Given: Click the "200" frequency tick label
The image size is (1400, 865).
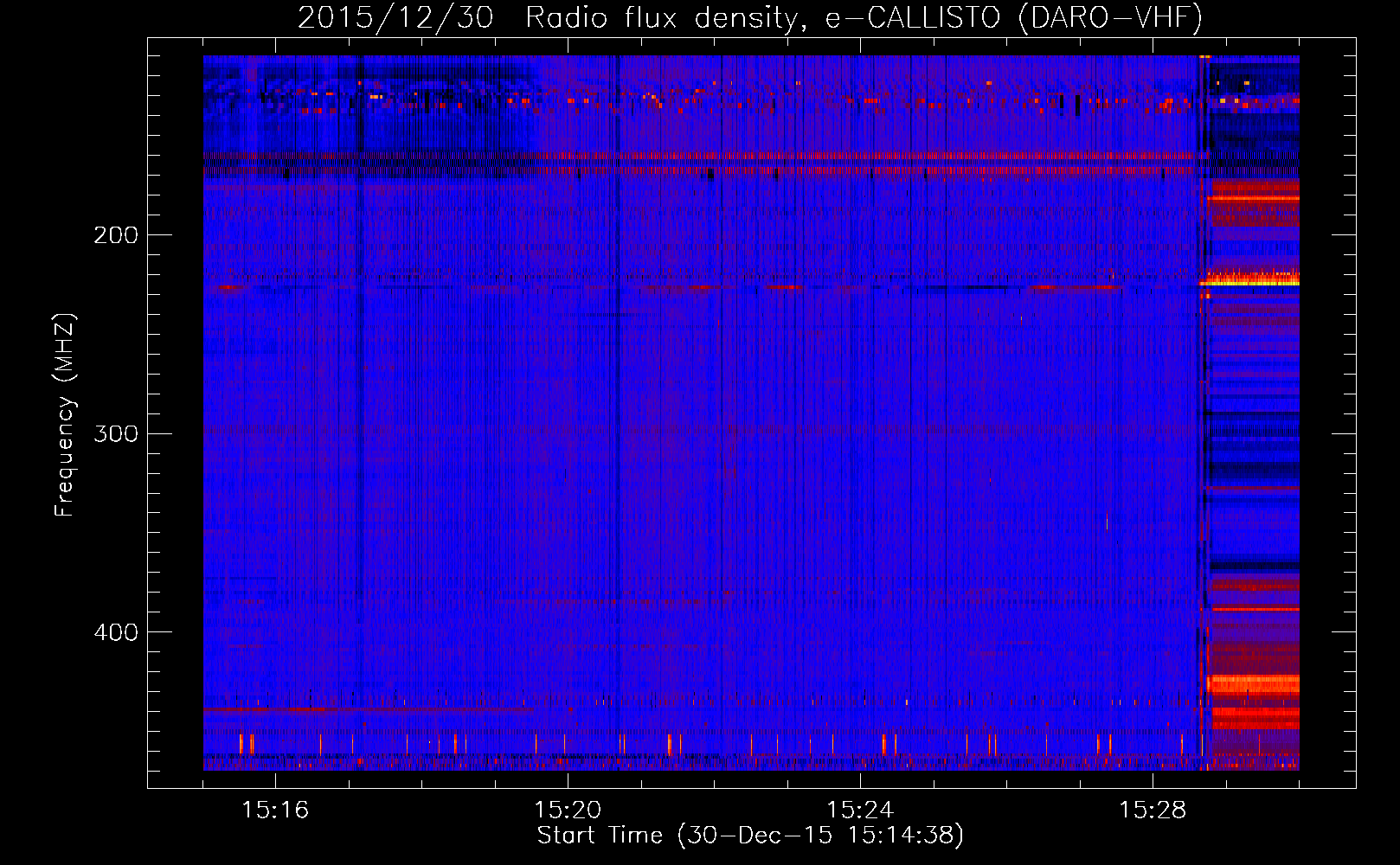Looking at the screenshot, I should click(x=116, y=234).
